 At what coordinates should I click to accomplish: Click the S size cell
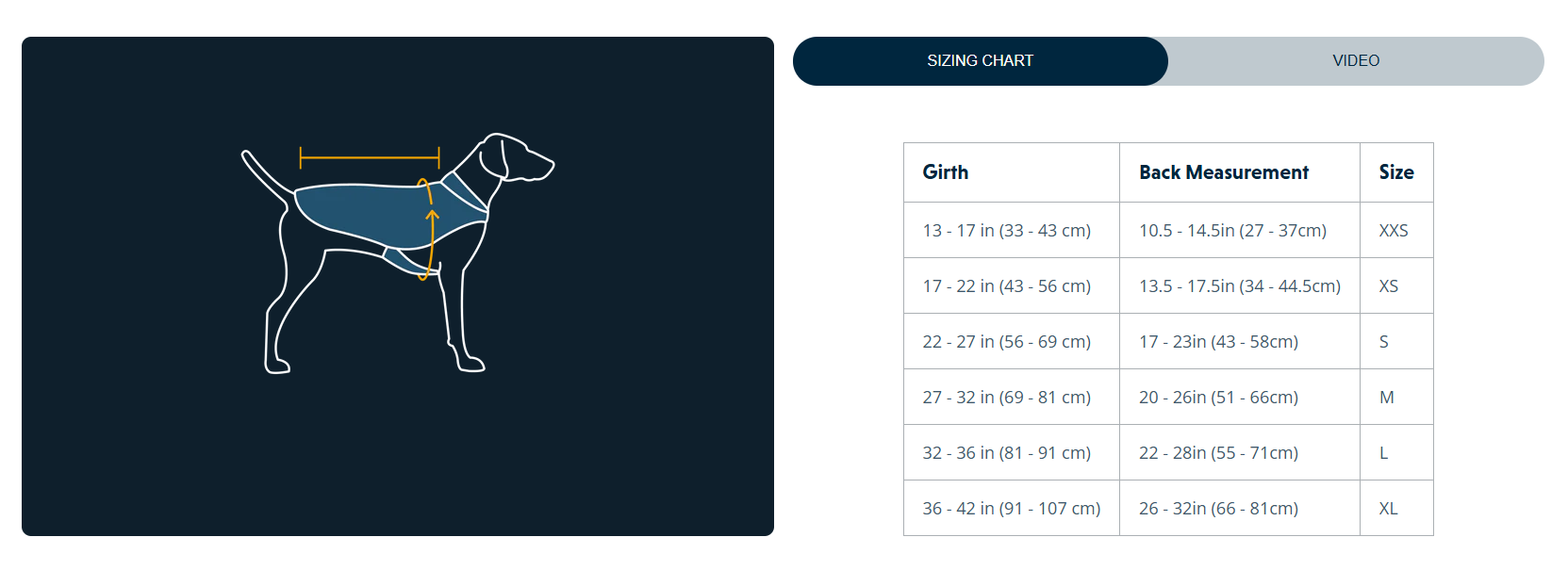tap(1383, 342)
